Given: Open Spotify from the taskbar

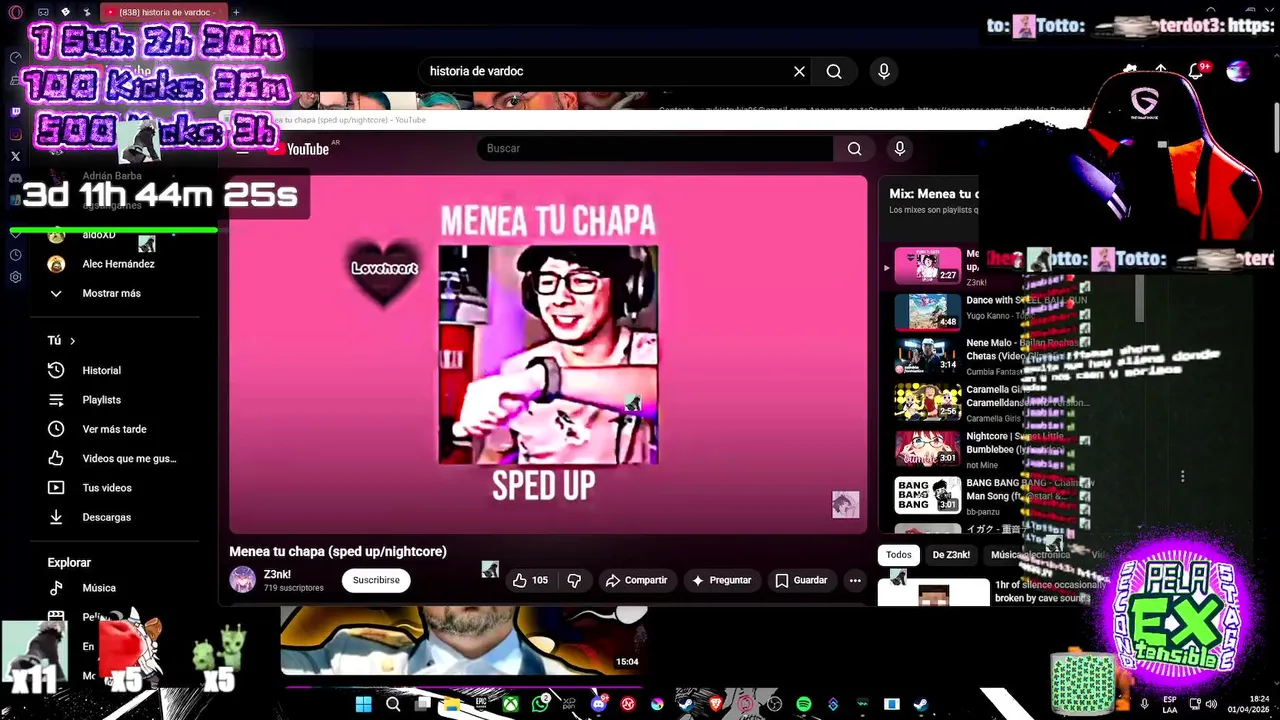Looking at the screenshot, I should click(x=804, y=704).
